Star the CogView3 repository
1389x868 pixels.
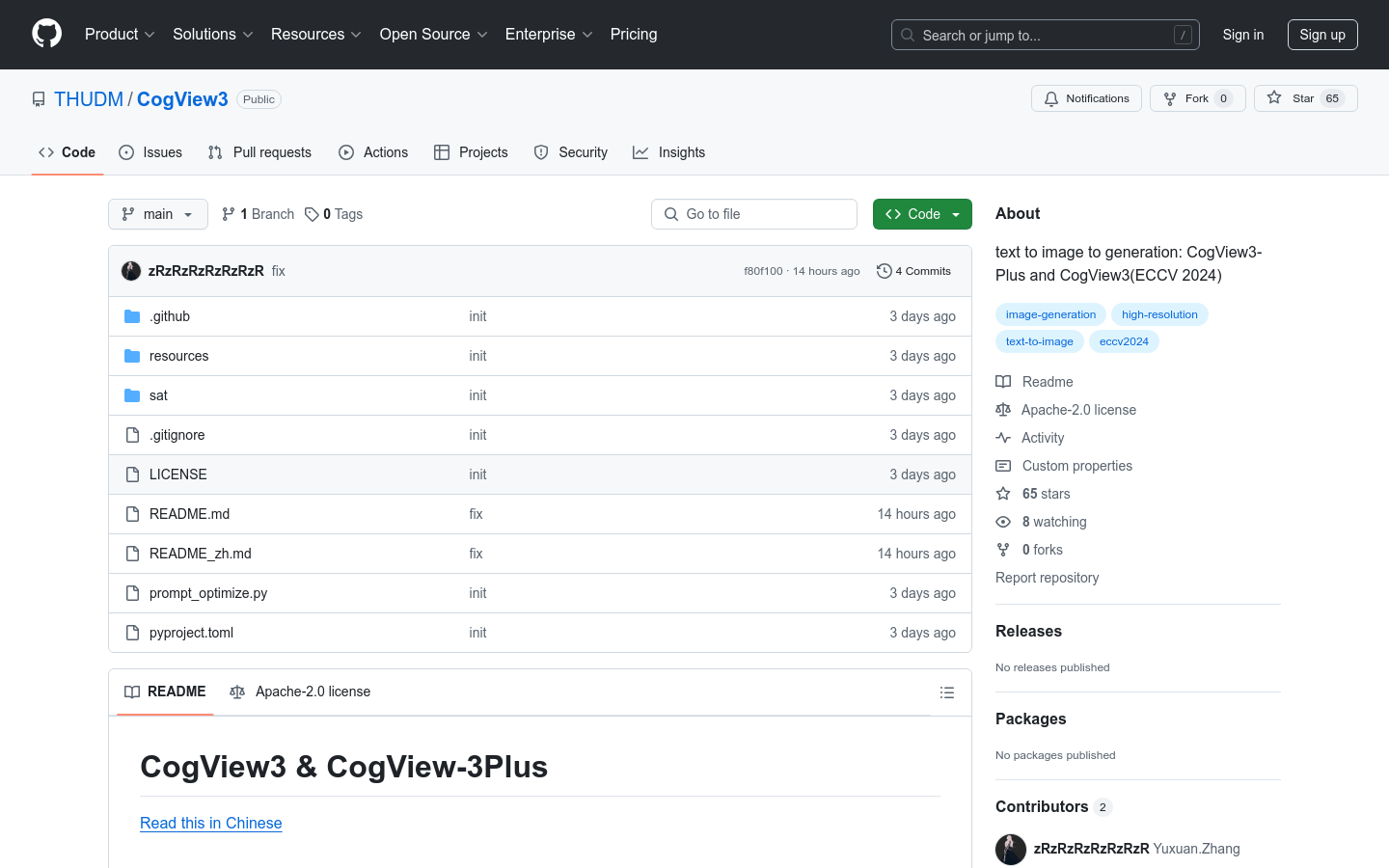tap(1305, 98)
